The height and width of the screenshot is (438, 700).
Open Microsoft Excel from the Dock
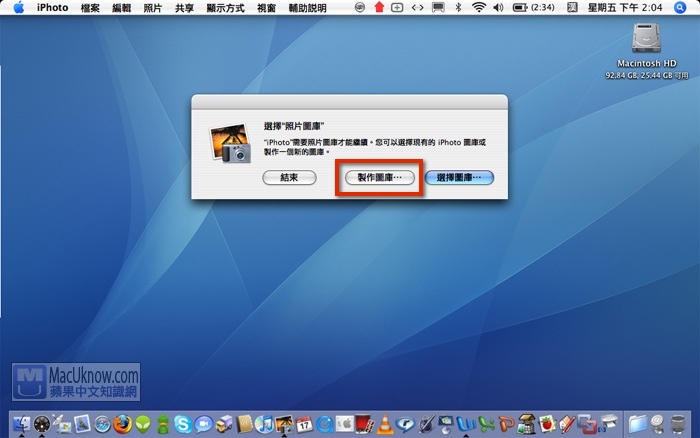click(486, 424)
